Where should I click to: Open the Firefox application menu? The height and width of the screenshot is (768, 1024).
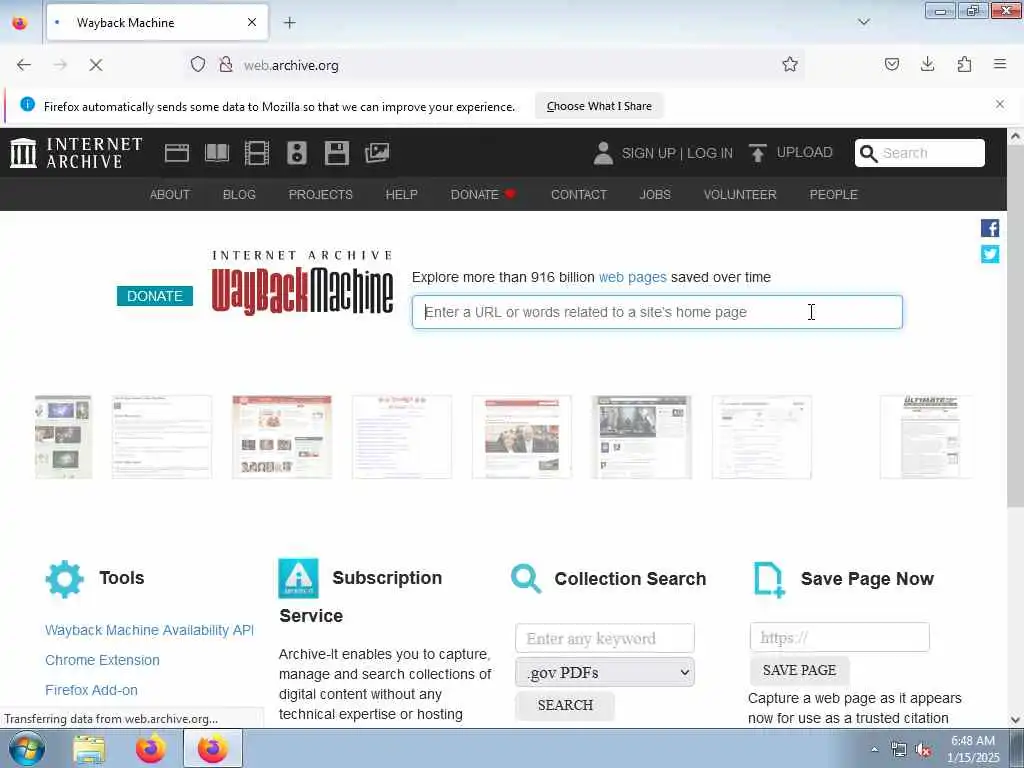click(x=999, y=64)
